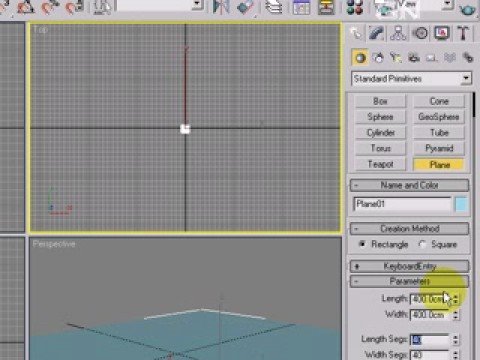This screenshot has height=360, width=480.
Task: Click the Tube primitive button
Action: 439,132
